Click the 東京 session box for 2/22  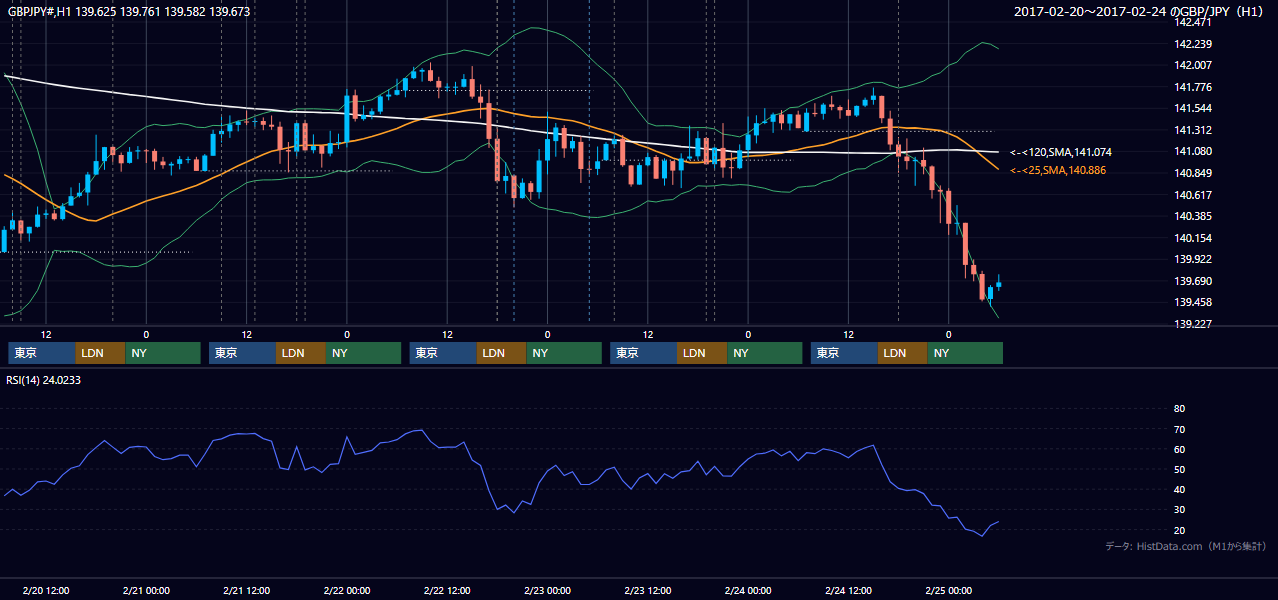443,353
